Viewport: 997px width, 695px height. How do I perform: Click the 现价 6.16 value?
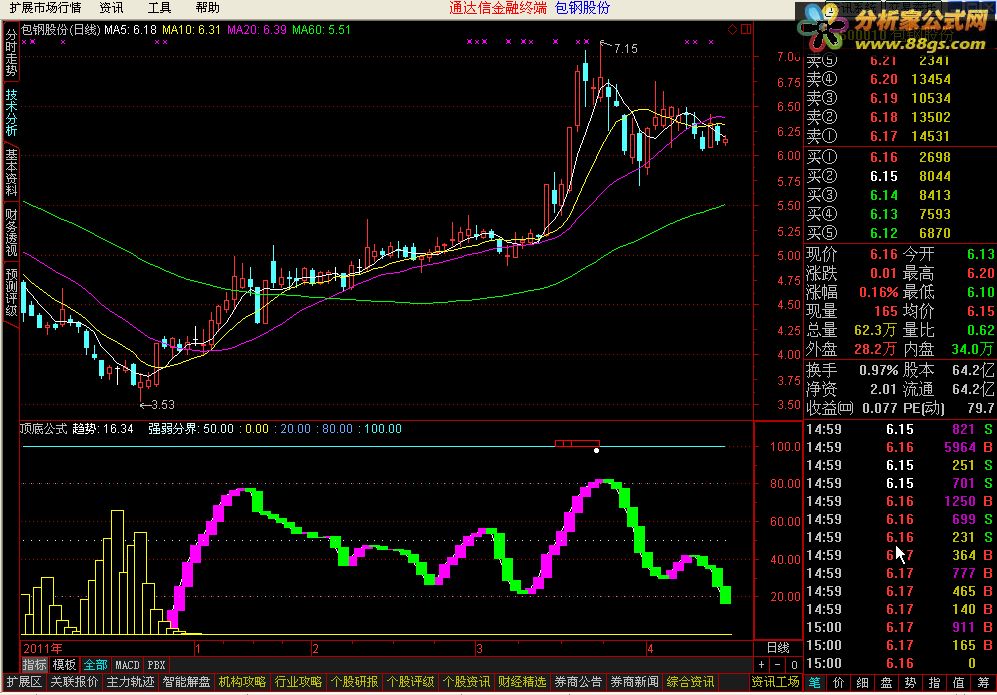[x=883, y=254]
